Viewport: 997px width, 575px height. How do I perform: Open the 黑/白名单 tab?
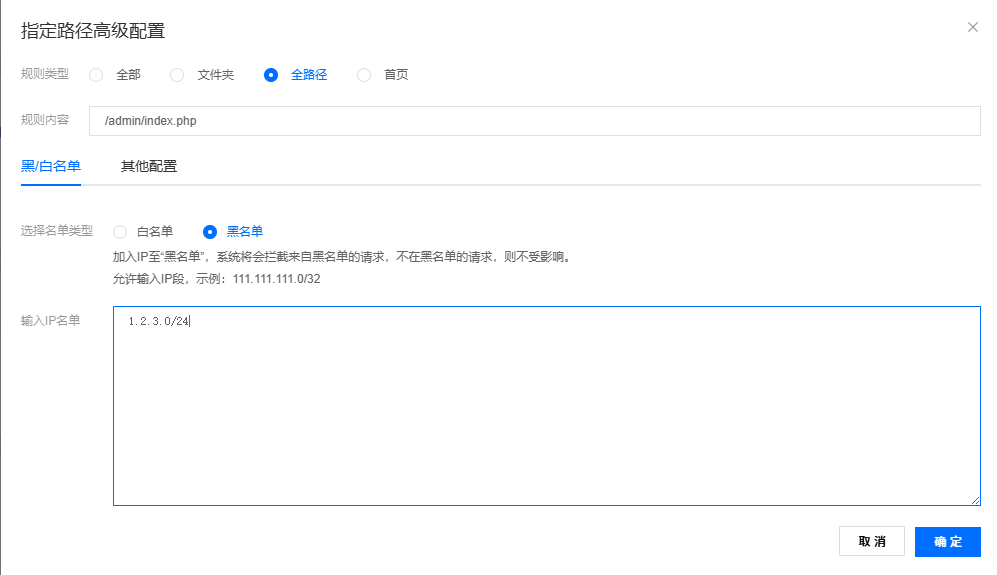point(51,166)
